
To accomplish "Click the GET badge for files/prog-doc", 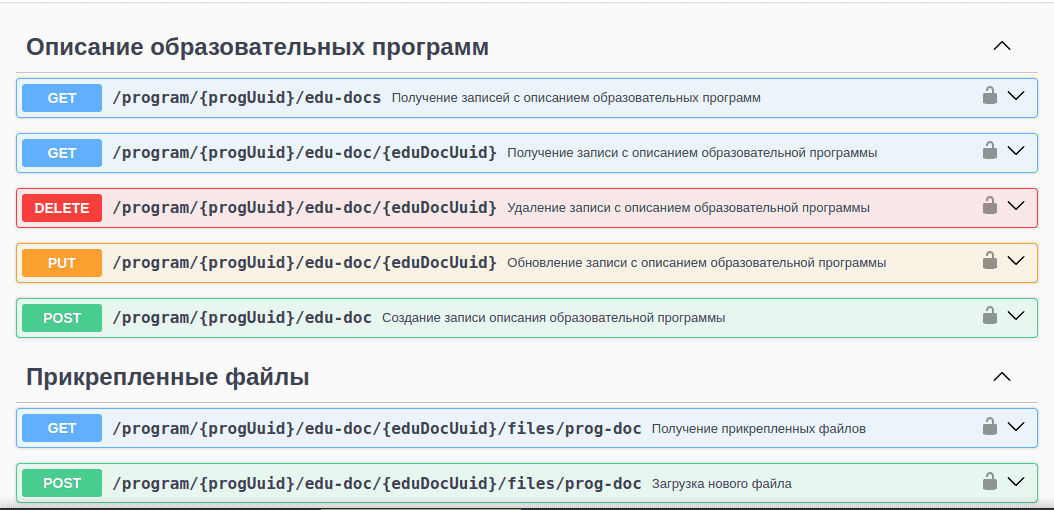I will [62, 428].
